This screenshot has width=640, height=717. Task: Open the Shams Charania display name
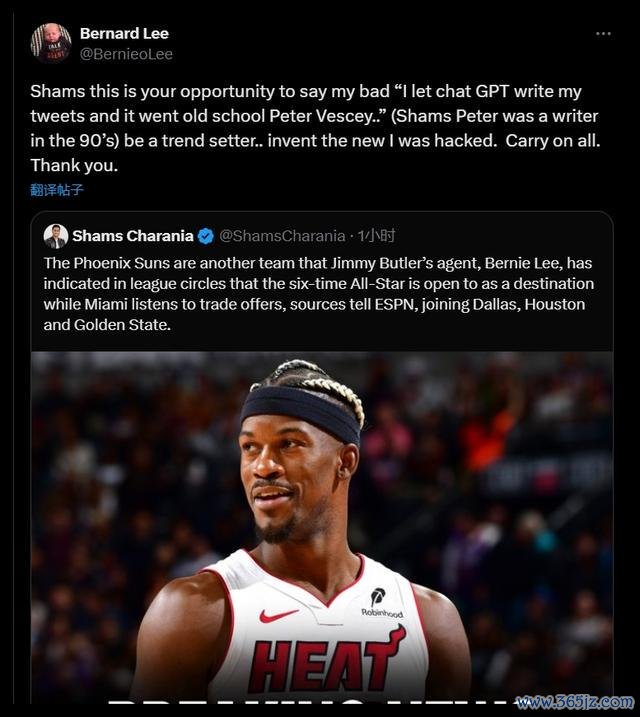[x=133, y=236]
